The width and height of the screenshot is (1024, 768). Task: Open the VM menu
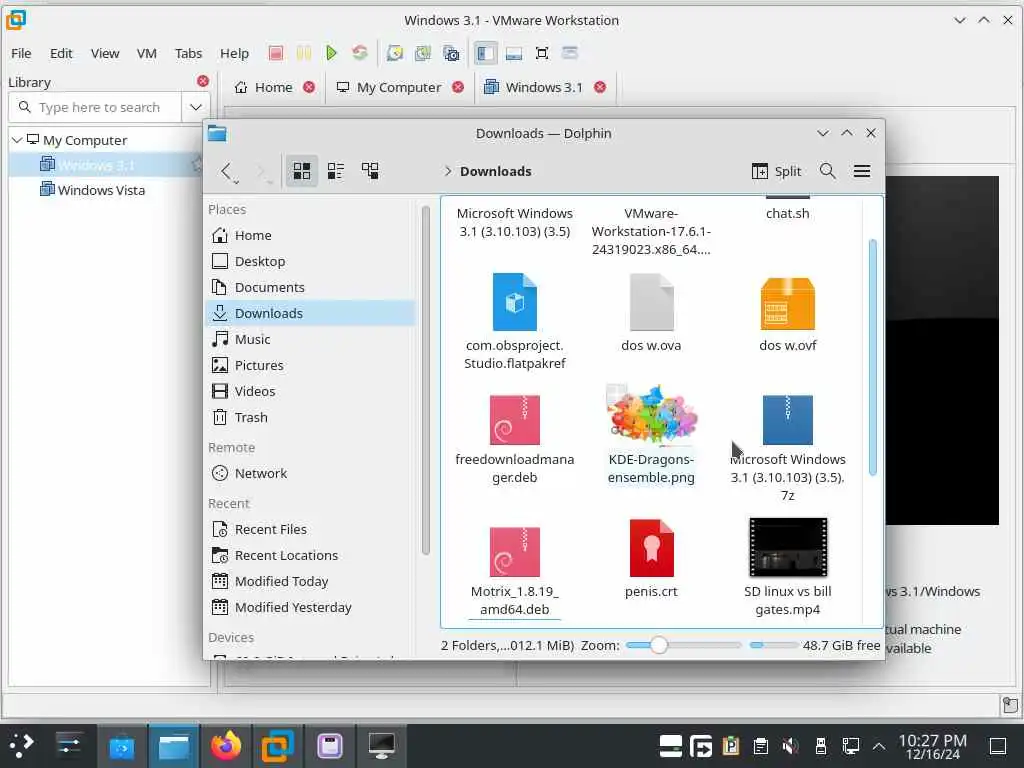click(x=146, y=53)
